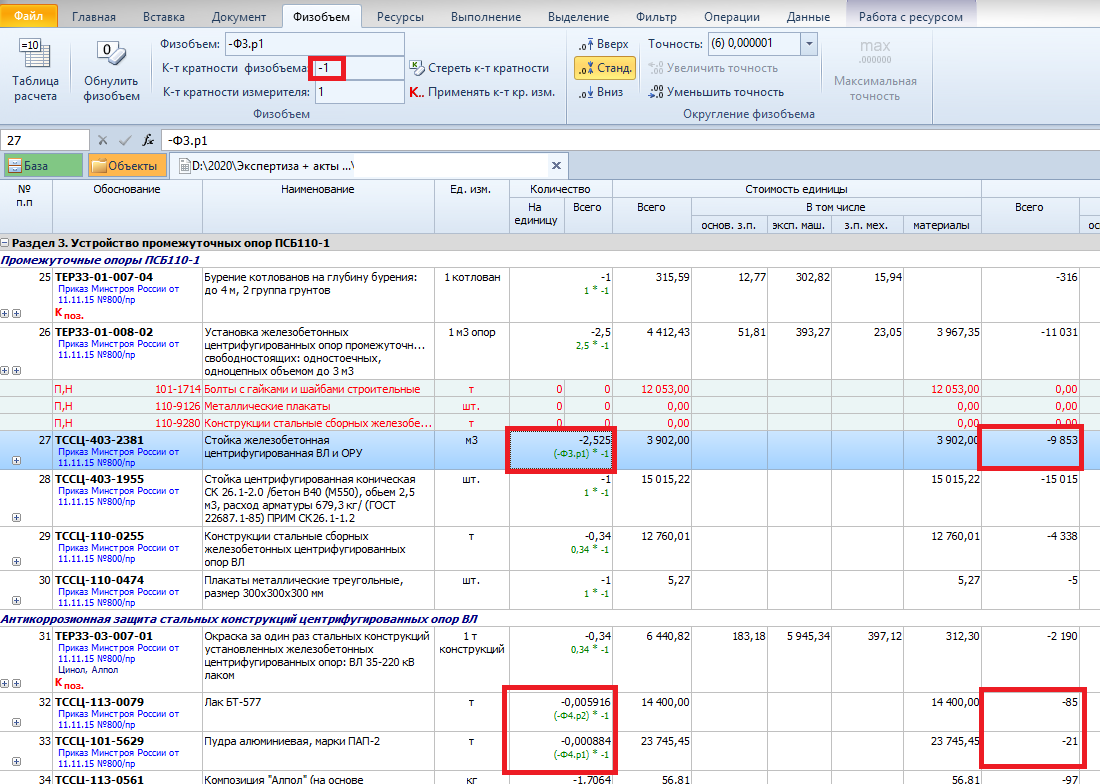Viewport: 1100px width, 784px height.
Task: Open the Файл menu
Action: (x=30, y=17)
